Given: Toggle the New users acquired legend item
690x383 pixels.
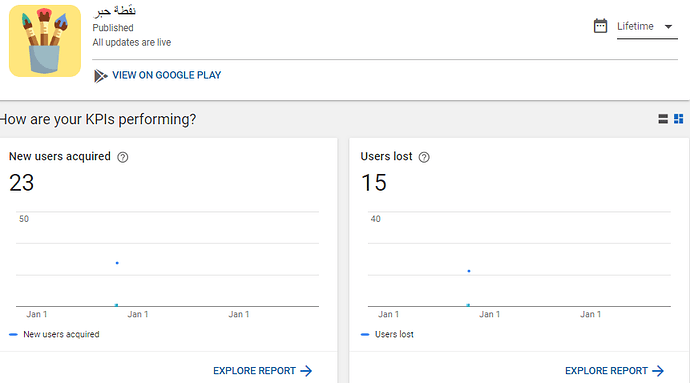Looking at the screenshot, I should [x=54, y=335].
